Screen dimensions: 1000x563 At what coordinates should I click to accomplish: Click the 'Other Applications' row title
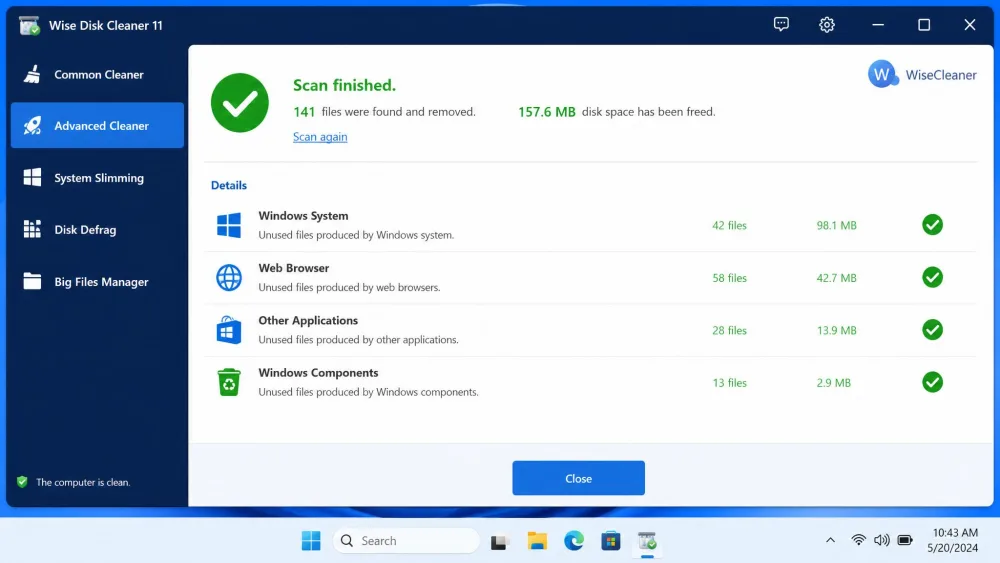pos(308,320)
